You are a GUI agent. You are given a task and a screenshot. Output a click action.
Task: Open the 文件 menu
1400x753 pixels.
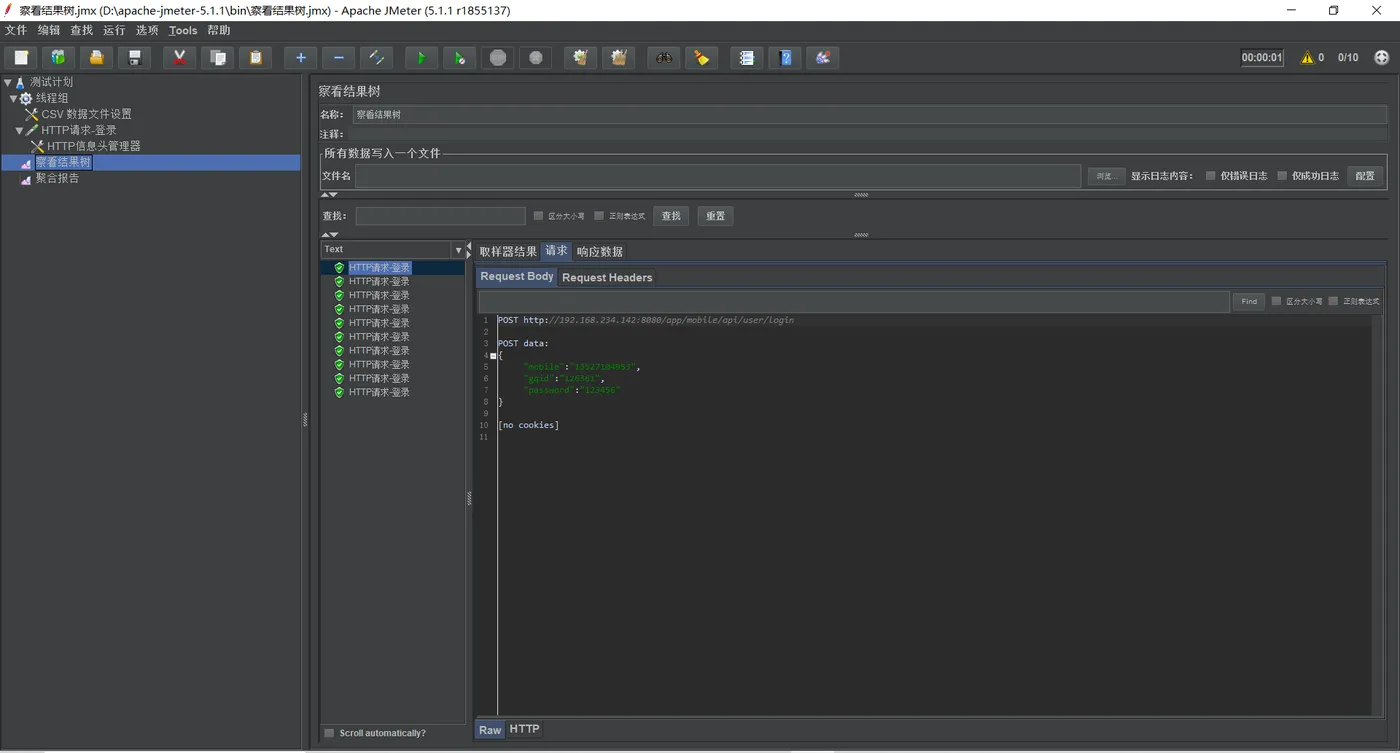coord(16,31)
